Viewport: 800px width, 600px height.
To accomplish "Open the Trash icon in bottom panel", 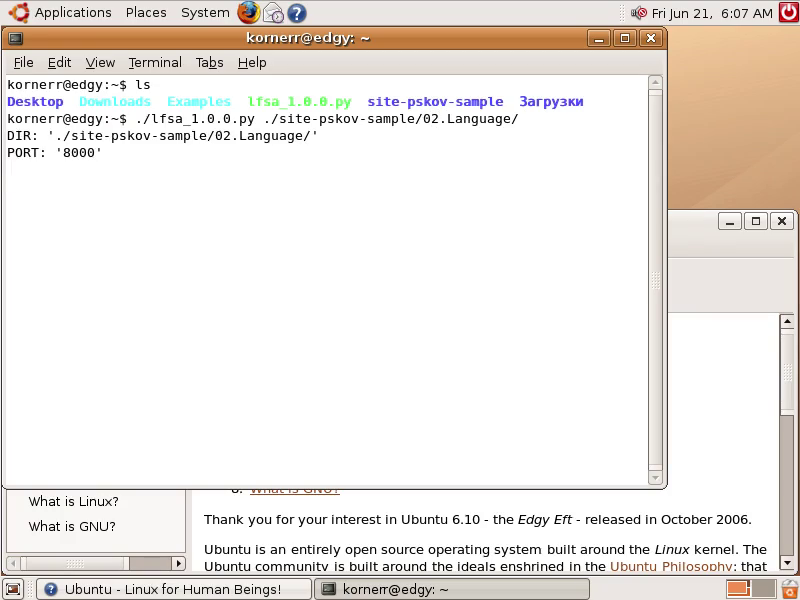I will (790, 589).
